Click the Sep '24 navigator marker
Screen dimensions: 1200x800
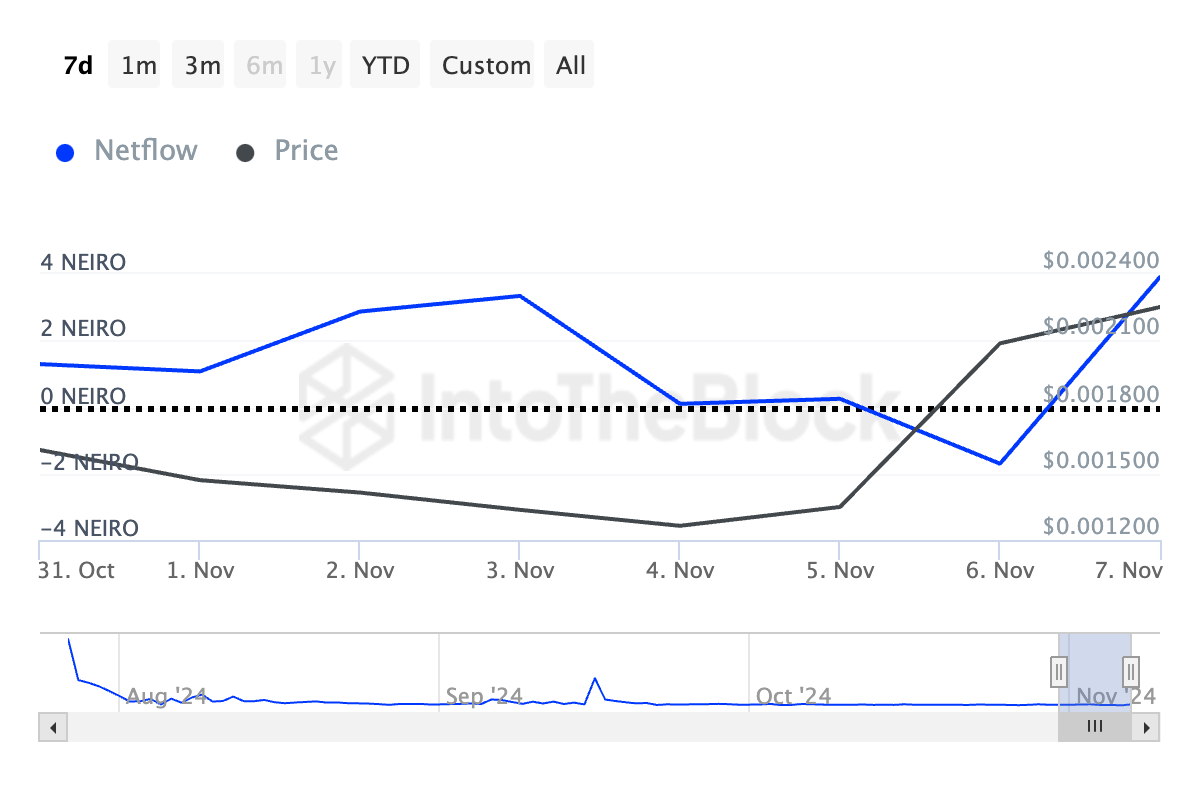(483, 696)
